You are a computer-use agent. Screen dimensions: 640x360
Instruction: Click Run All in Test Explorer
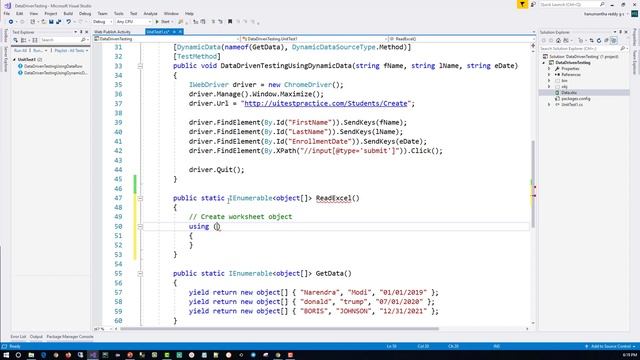[20, 51]
